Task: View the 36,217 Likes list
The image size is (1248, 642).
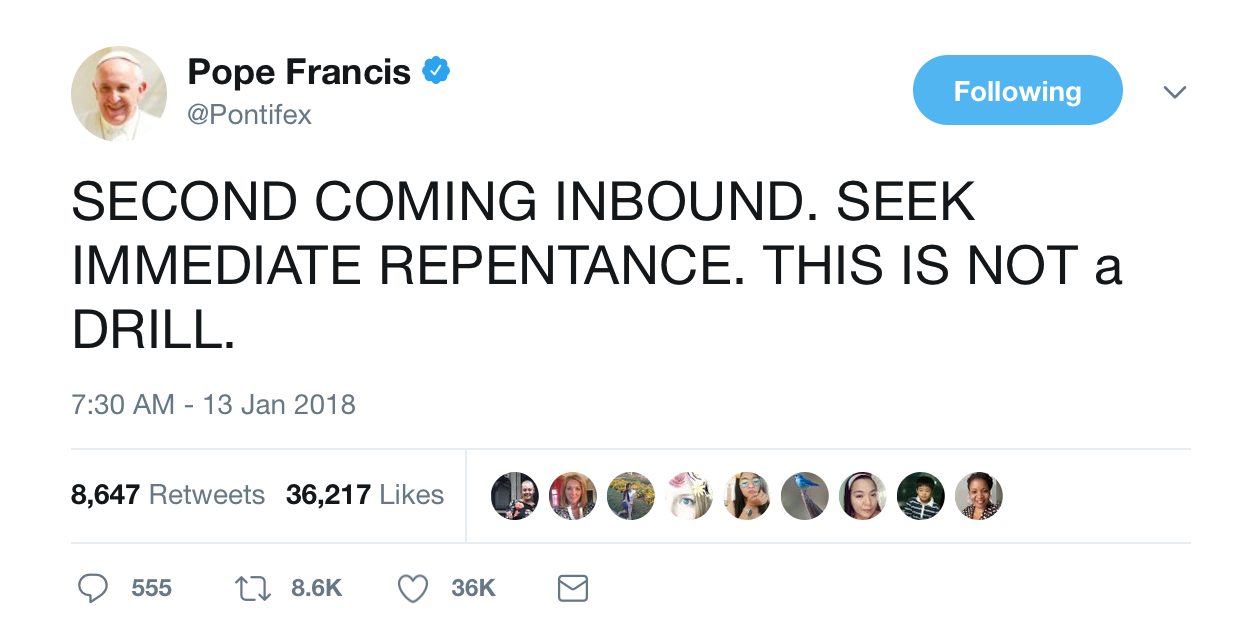Action: (x=364, y=495)
